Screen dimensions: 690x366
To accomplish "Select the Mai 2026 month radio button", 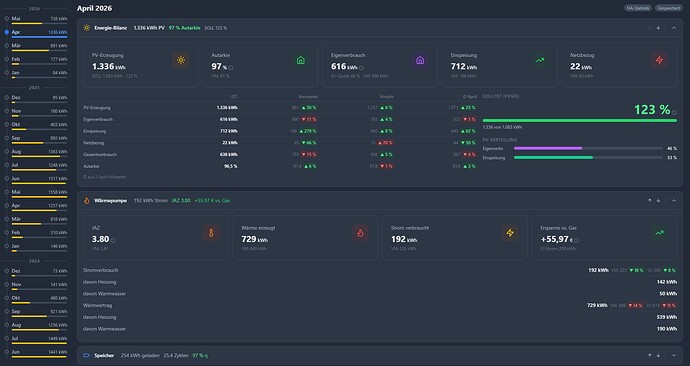I will [7, 18].
